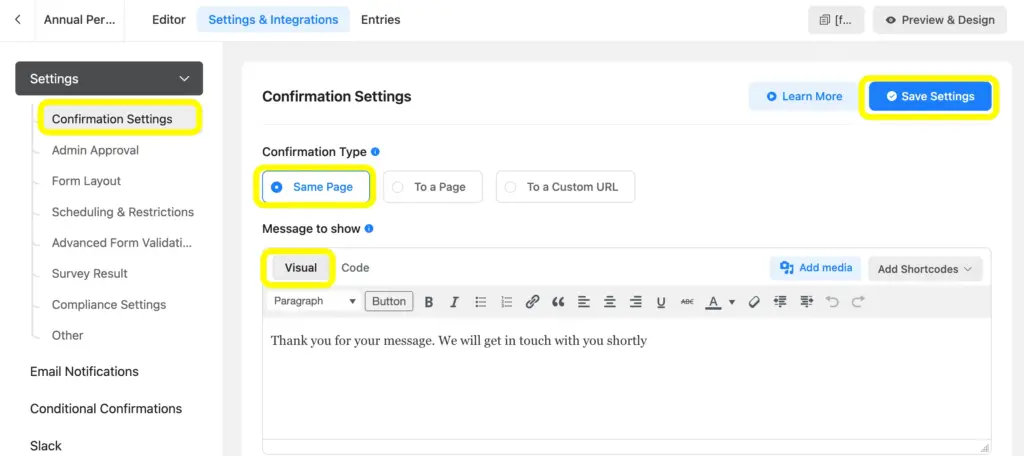Go back using the left chevron
Screen dimensions: 1024x456
click(x=18, y=20)
